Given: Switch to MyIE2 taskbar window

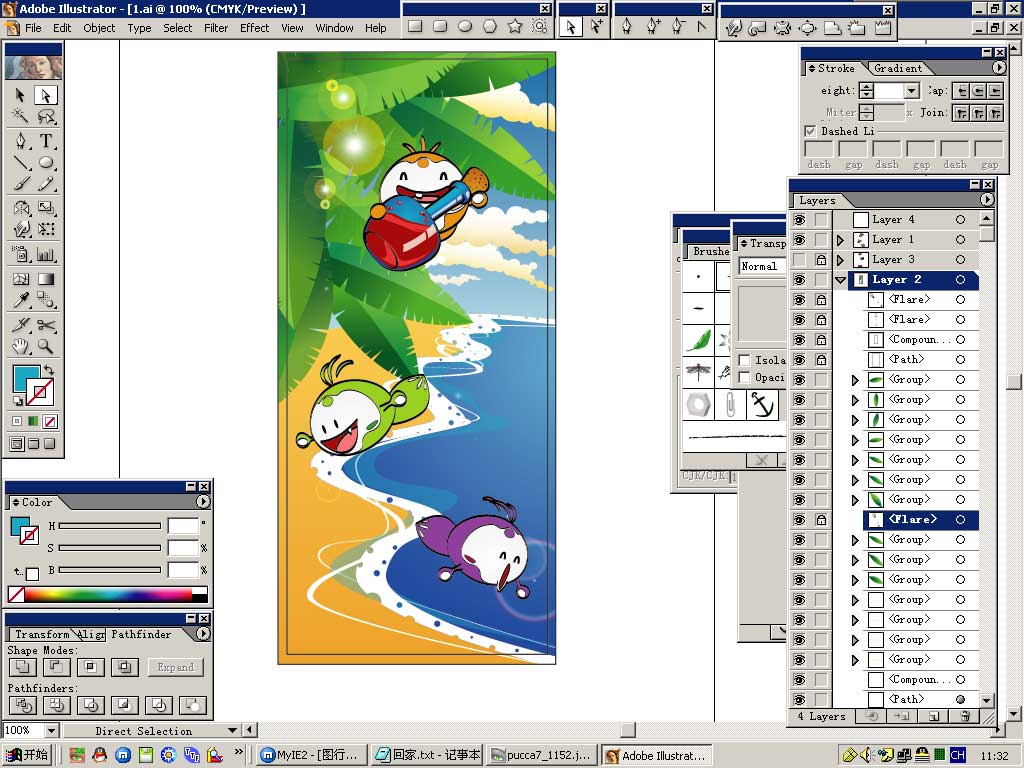Looking at the screenshot, I should (311, 755).
